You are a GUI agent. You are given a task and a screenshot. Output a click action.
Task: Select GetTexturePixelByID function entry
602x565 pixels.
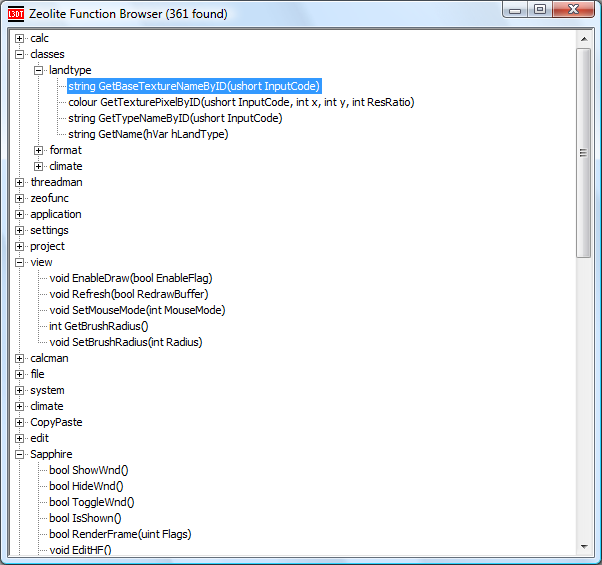coord(241,102)
